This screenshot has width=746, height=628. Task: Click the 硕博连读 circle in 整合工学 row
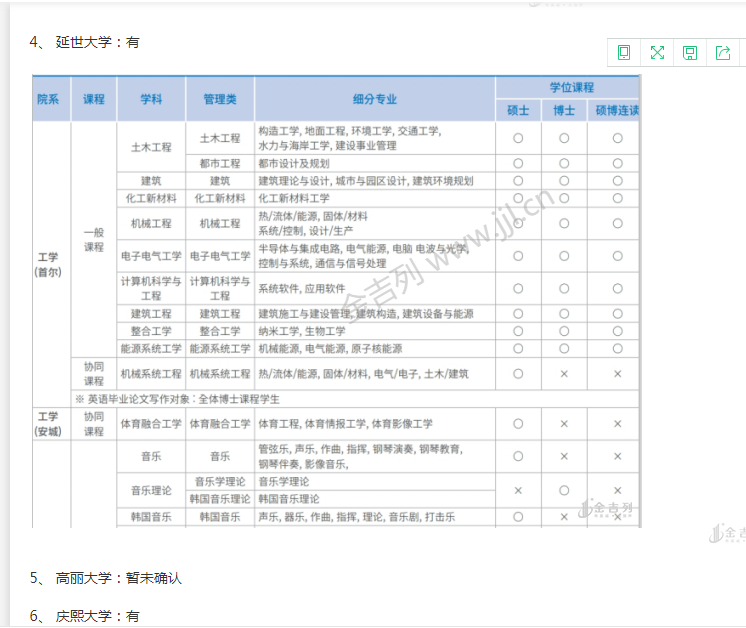click(x=617, y=331)
